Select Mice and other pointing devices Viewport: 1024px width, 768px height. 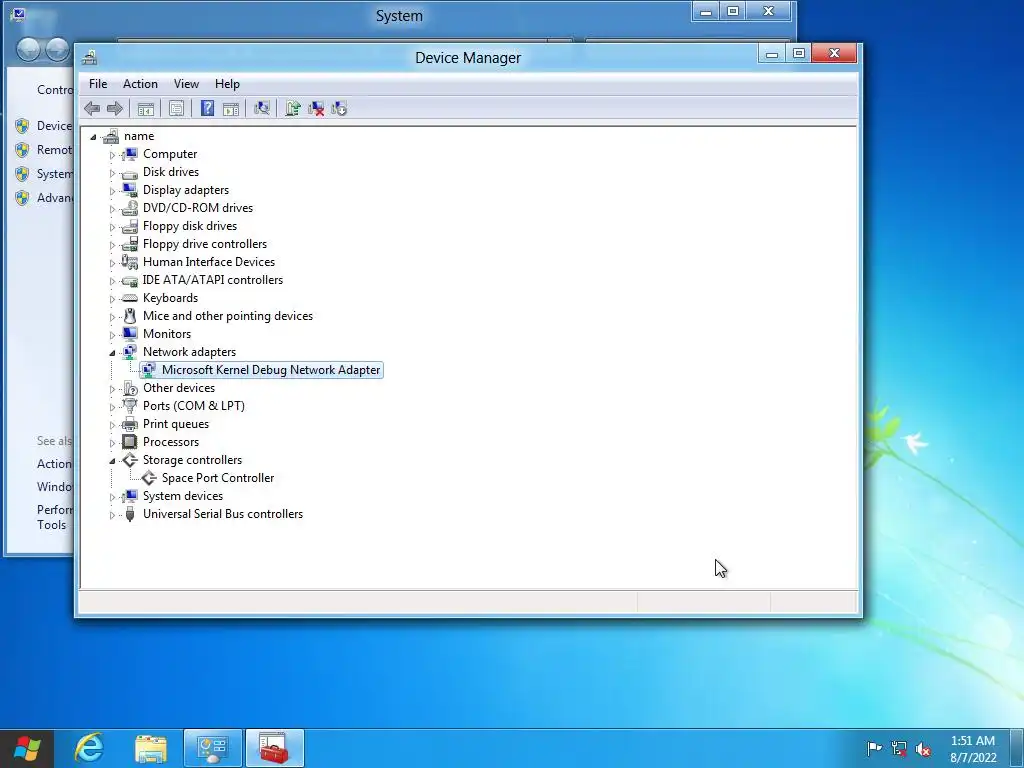(227, 316)
